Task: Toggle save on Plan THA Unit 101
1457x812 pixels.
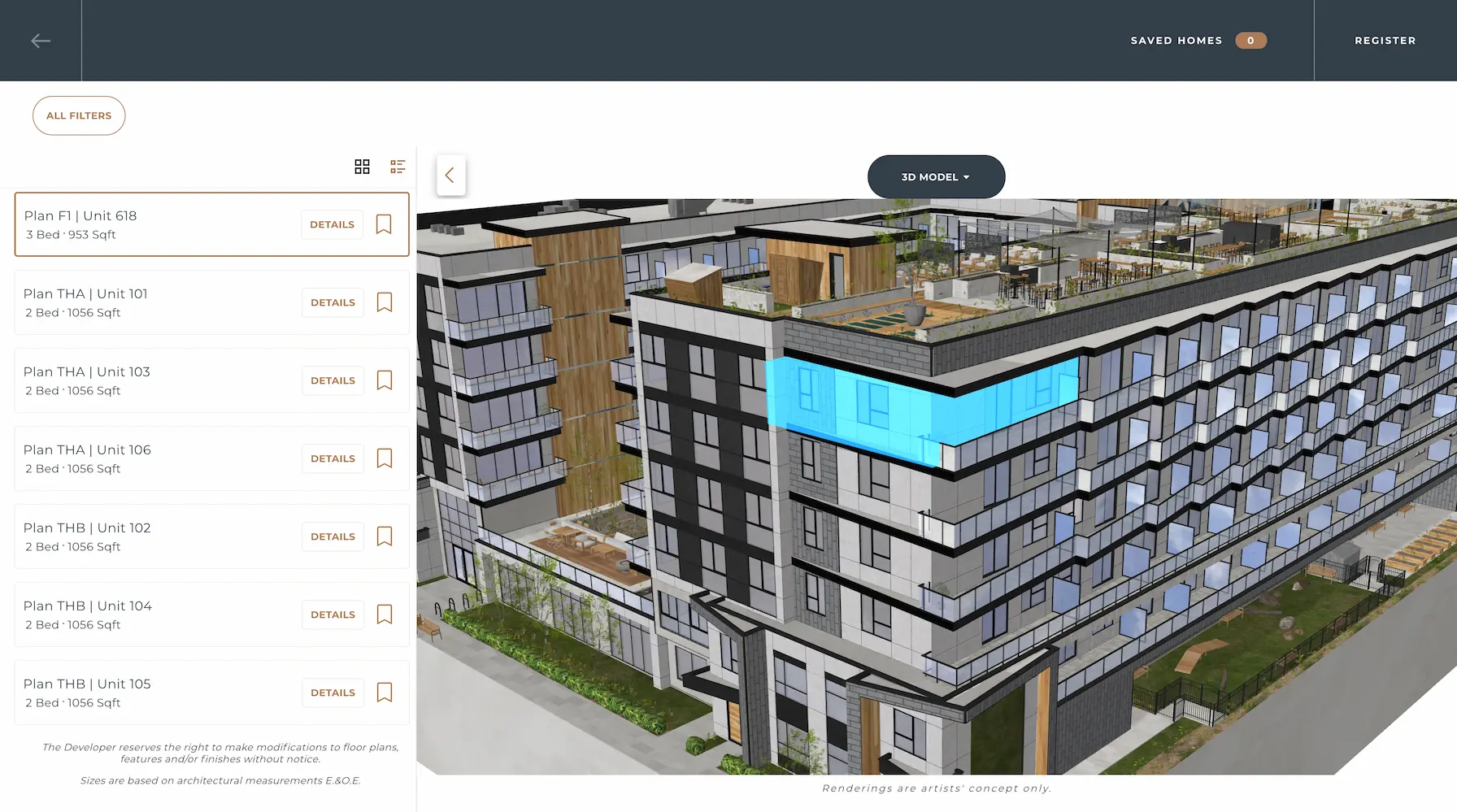Action: (384, 302)
